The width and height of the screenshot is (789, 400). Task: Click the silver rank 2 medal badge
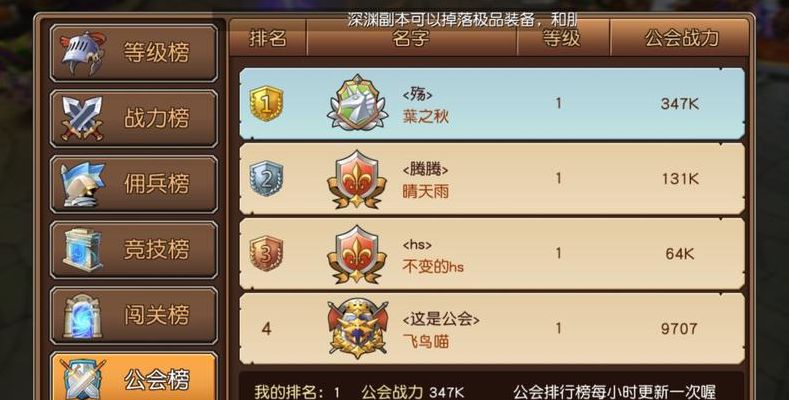click(266, 179)
